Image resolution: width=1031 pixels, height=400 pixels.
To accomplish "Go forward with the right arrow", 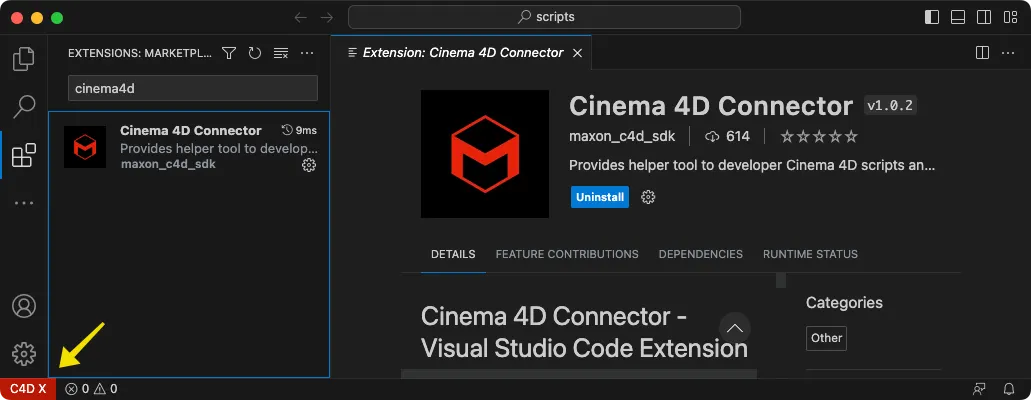I will click(327, 17).
